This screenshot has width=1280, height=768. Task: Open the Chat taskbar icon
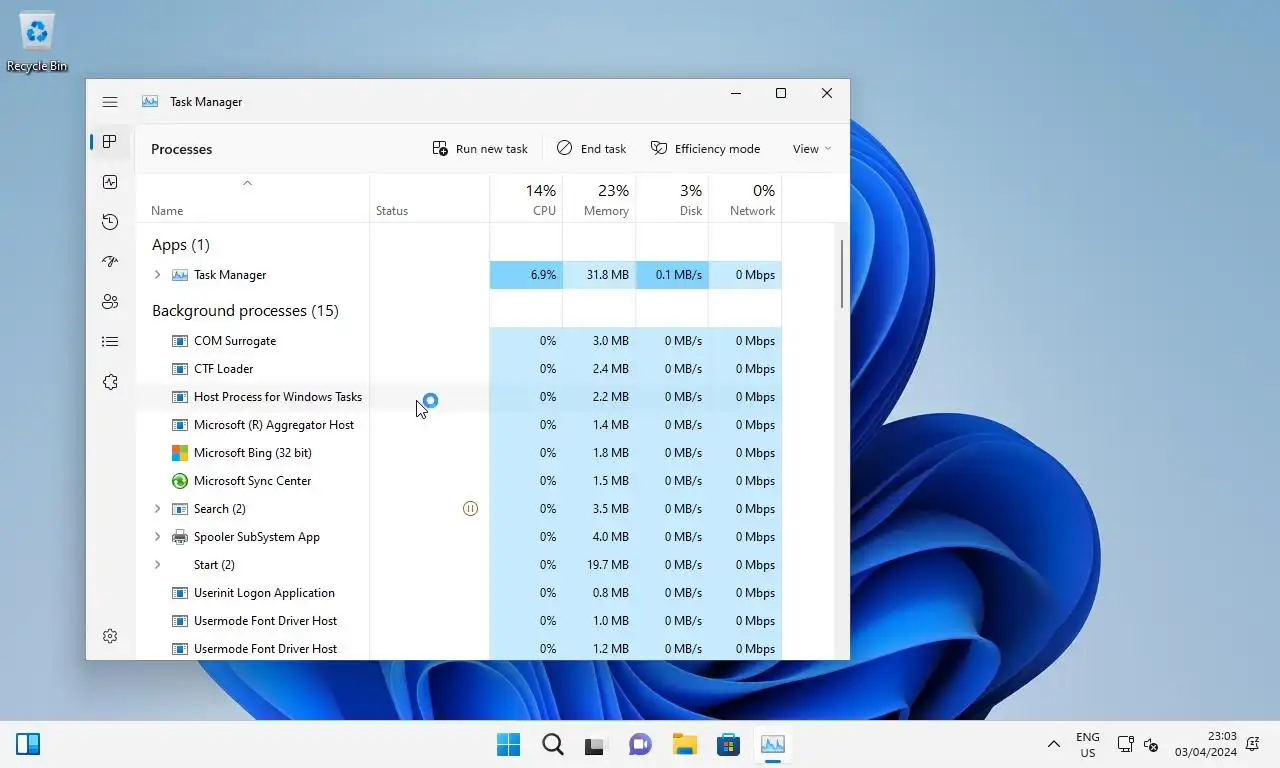point(640,745)
